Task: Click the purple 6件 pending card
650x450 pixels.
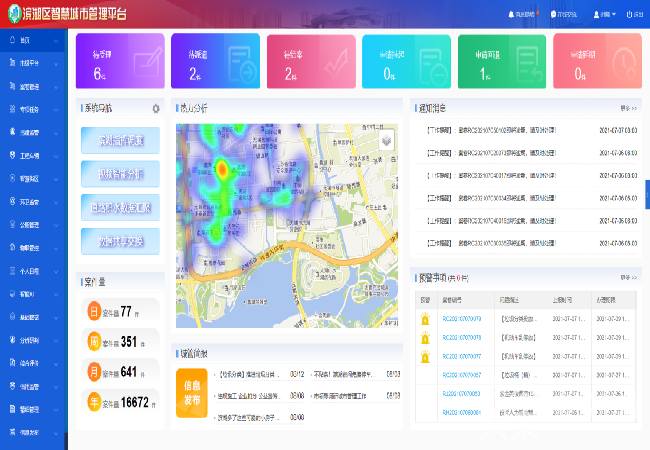Action: tap(118, 61)
